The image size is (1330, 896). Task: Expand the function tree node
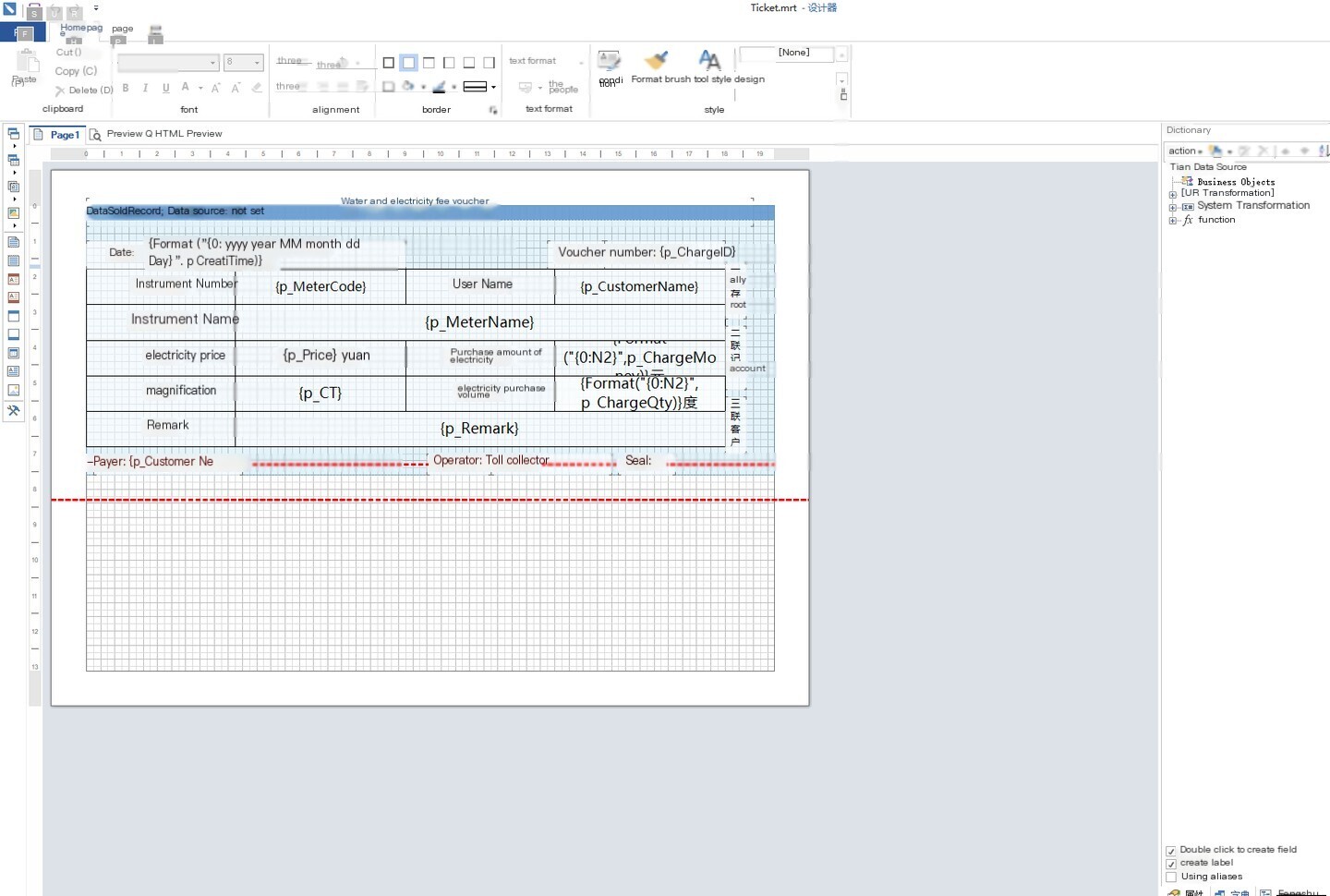pos(1173,221)
